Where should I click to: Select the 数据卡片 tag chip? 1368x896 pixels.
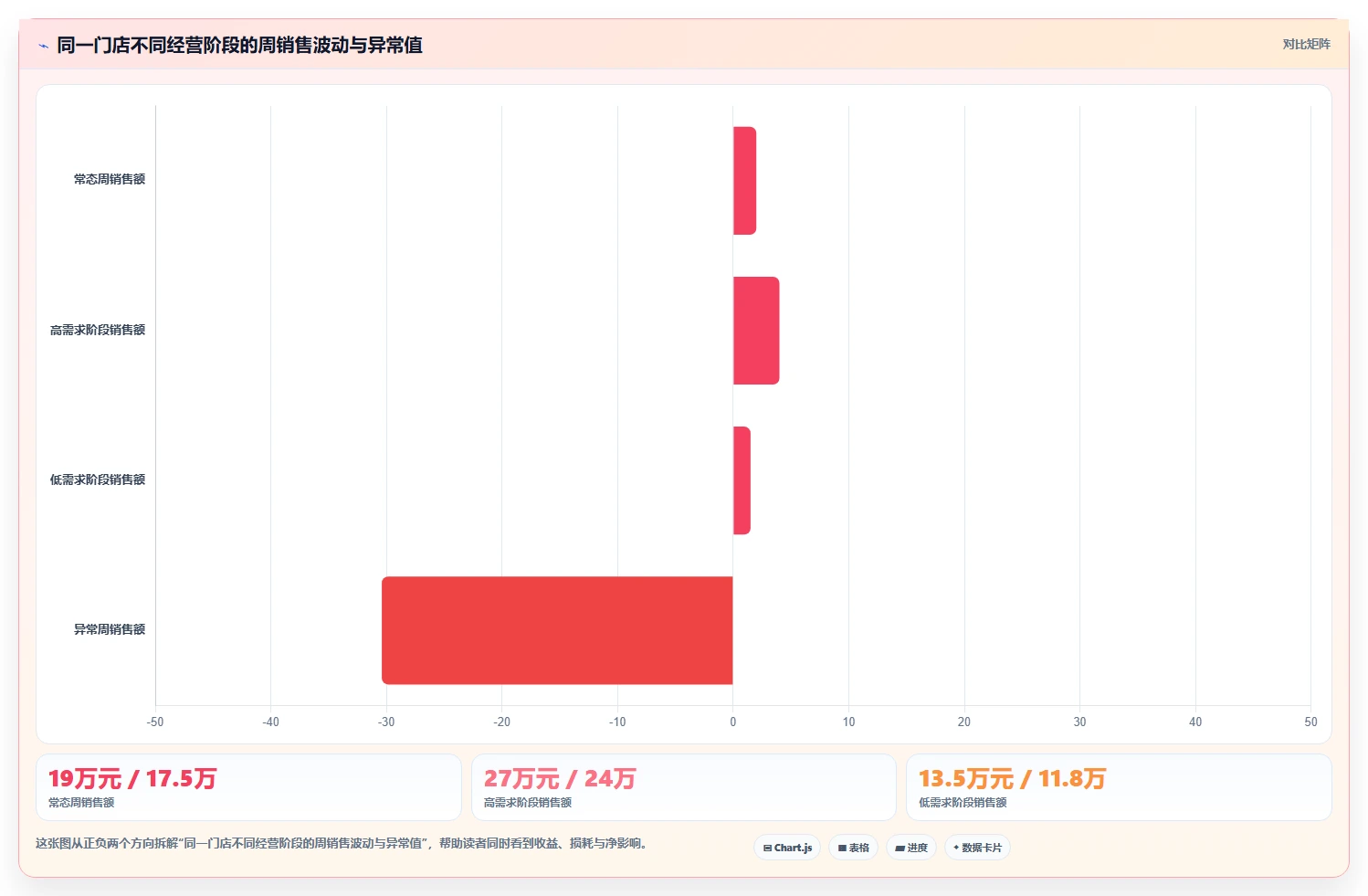tap(977, 848)
